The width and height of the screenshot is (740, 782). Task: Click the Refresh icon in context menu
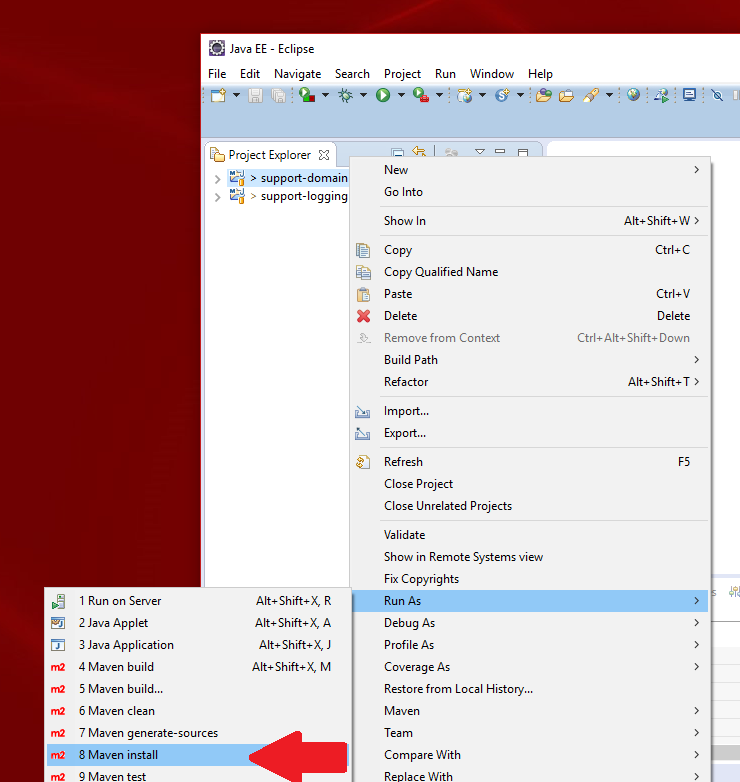coord(363,462)
